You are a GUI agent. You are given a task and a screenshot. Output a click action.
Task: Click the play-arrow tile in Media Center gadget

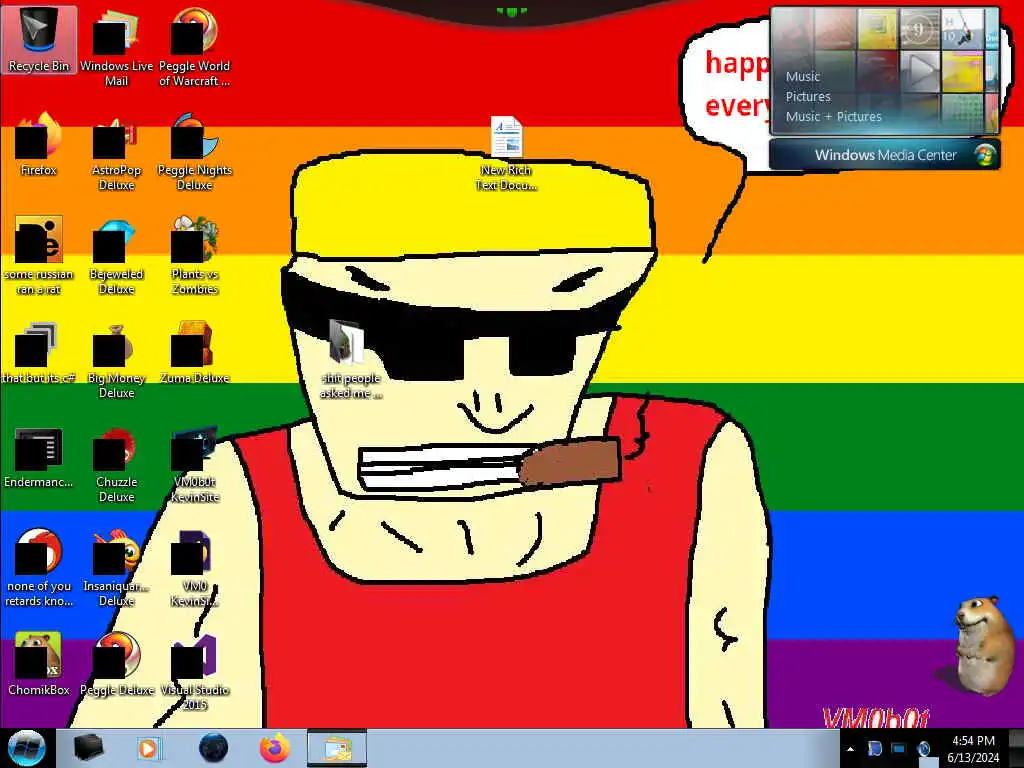[x=920, y=71]
